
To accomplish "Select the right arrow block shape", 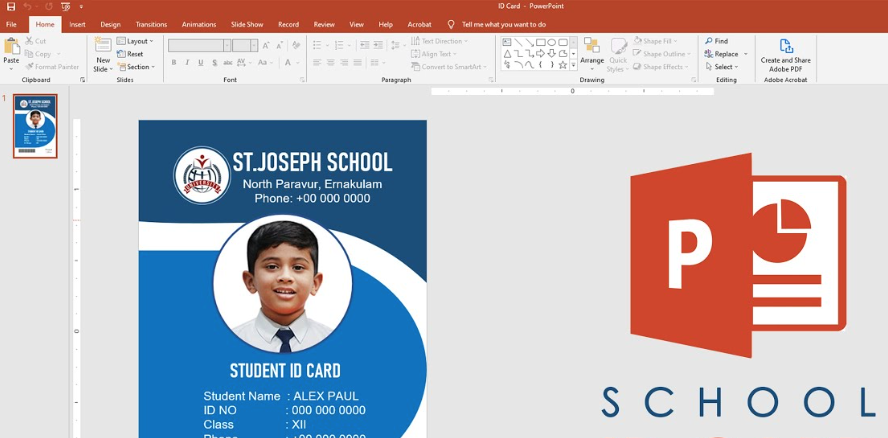I will [541, 53].
